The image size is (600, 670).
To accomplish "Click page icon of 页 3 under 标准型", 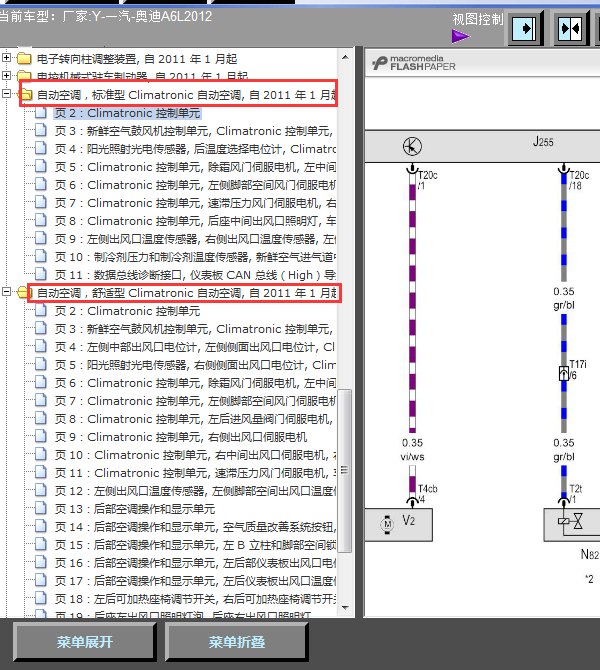I will (x=41, y=130).
